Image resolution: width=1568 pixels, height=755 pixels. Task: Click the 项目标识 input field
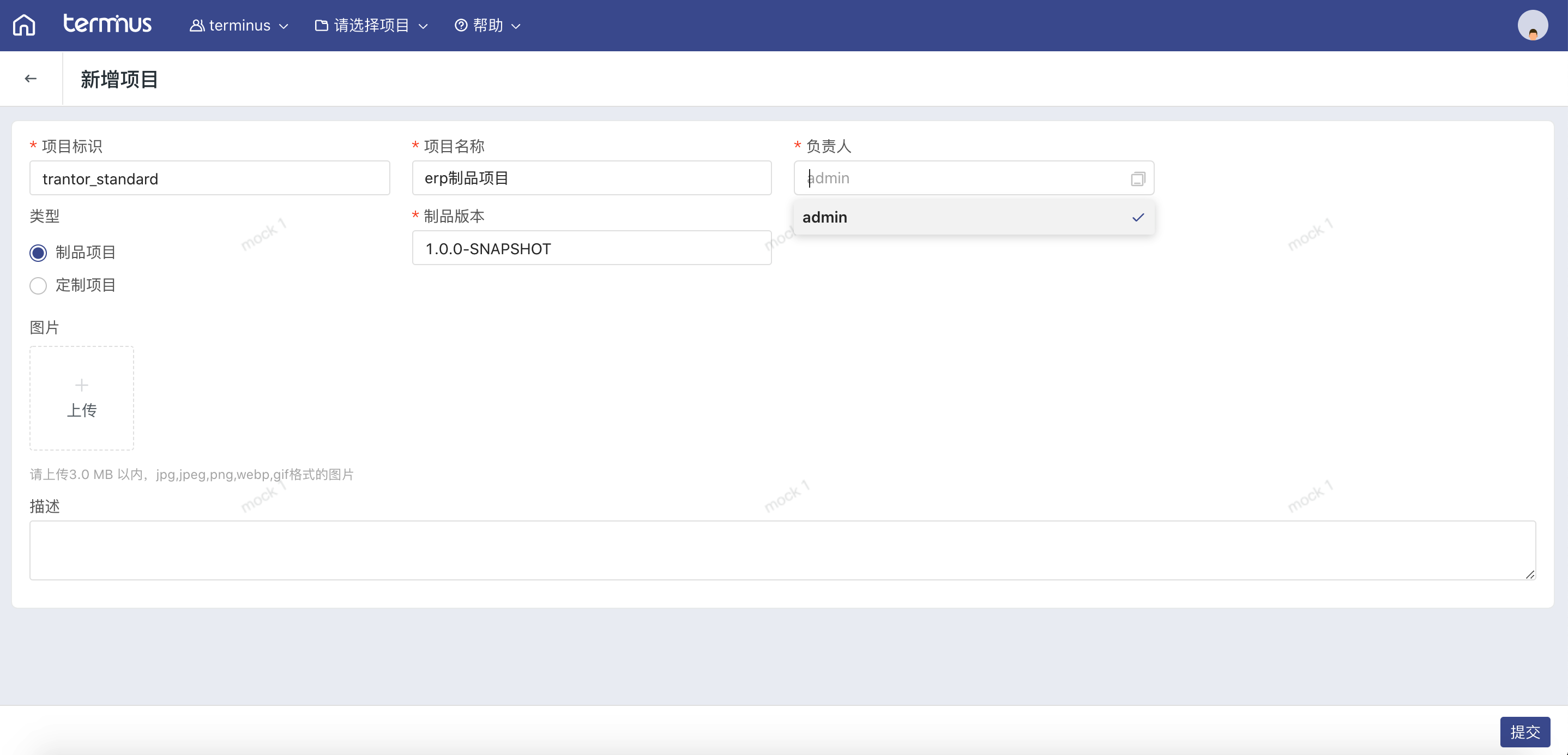(x=209, y=178)
